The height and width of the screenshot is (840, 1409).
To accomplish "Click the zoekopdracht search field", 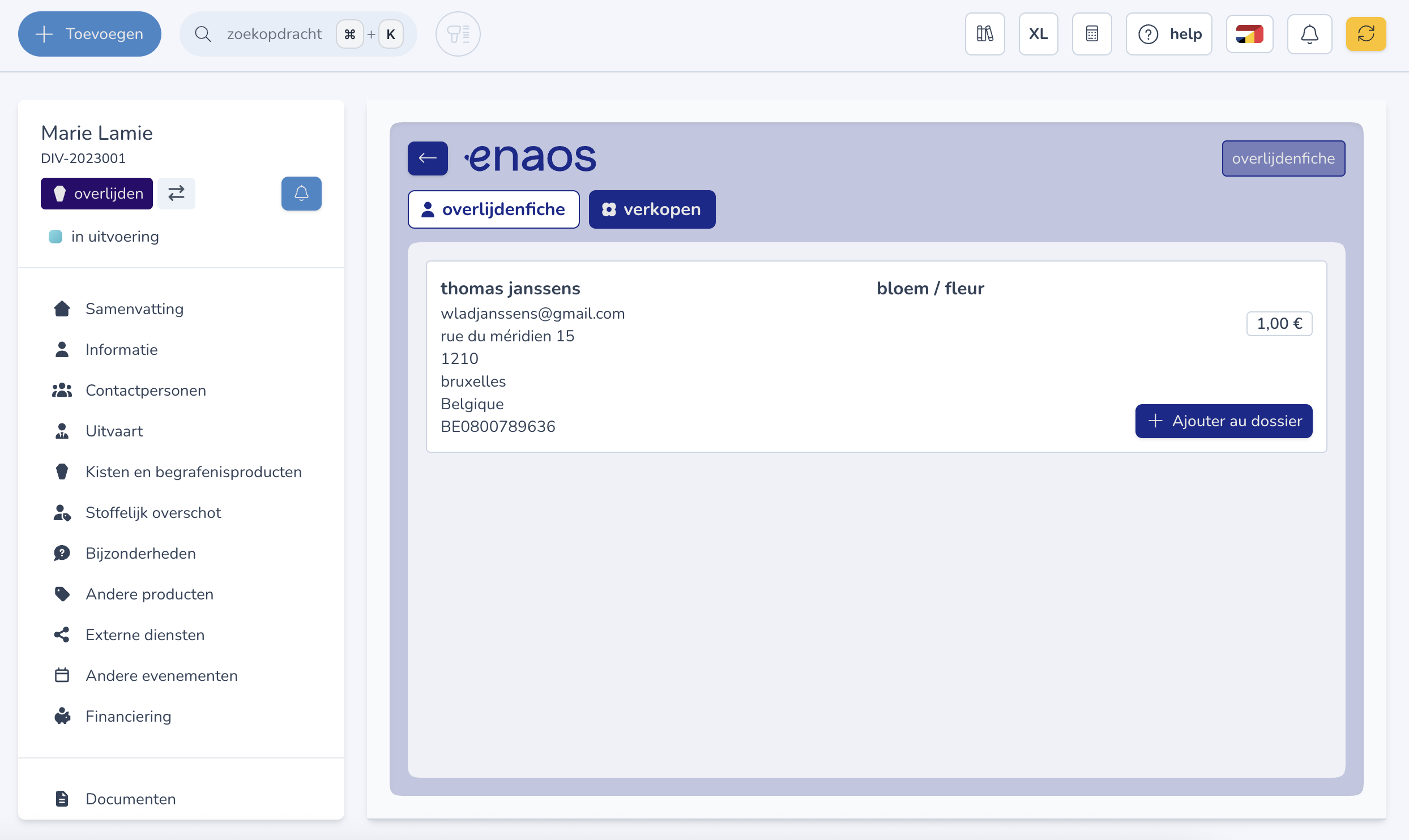I will 274,34.
